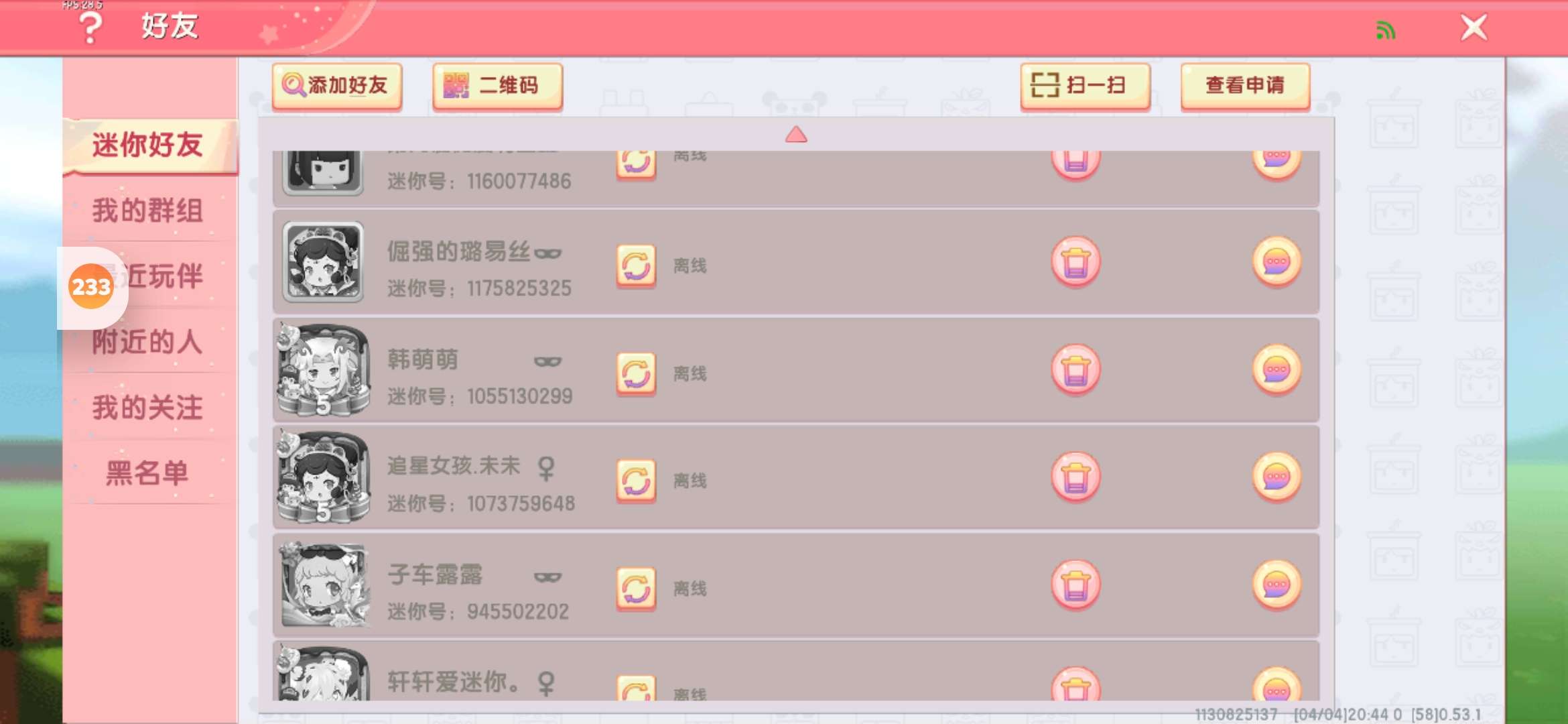Delete friend 倔强的璐易丝 with trash icon

click(1075, 261)
